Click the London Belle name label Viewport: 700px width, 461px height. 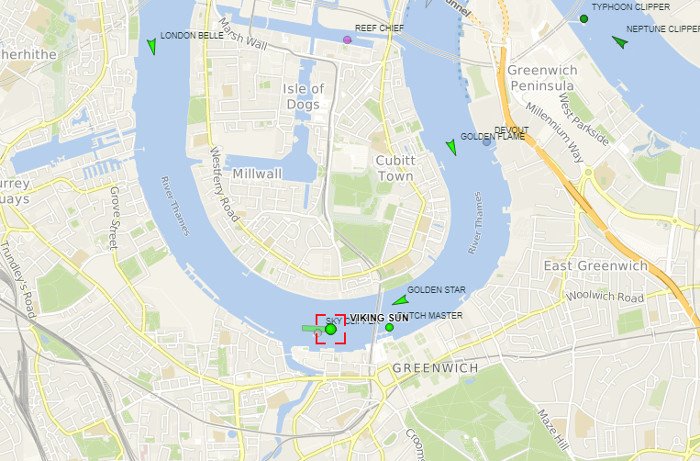(192, 36)
